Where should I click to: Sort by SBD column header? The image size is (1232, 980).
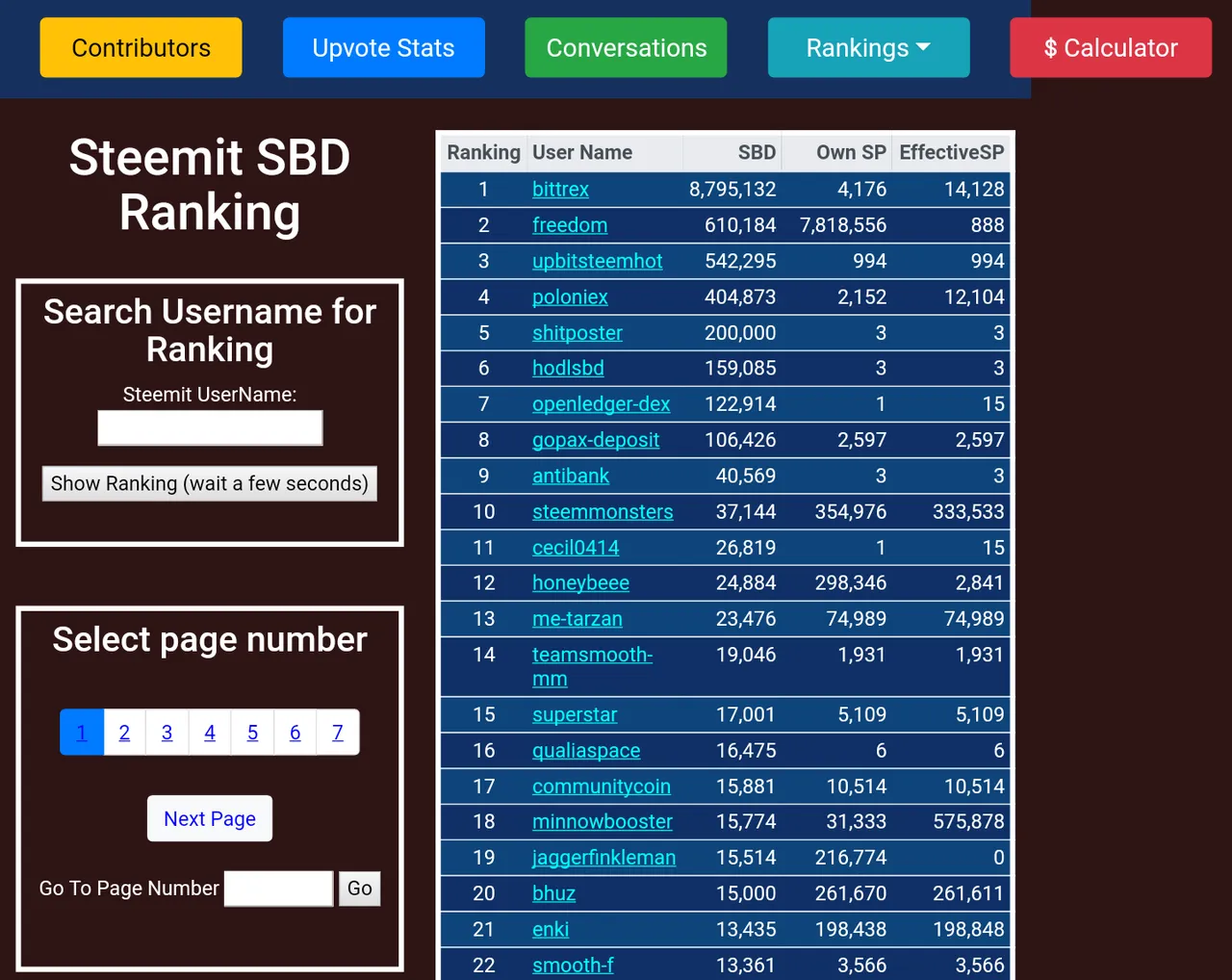pyautogui.click(x=732, y=152)
